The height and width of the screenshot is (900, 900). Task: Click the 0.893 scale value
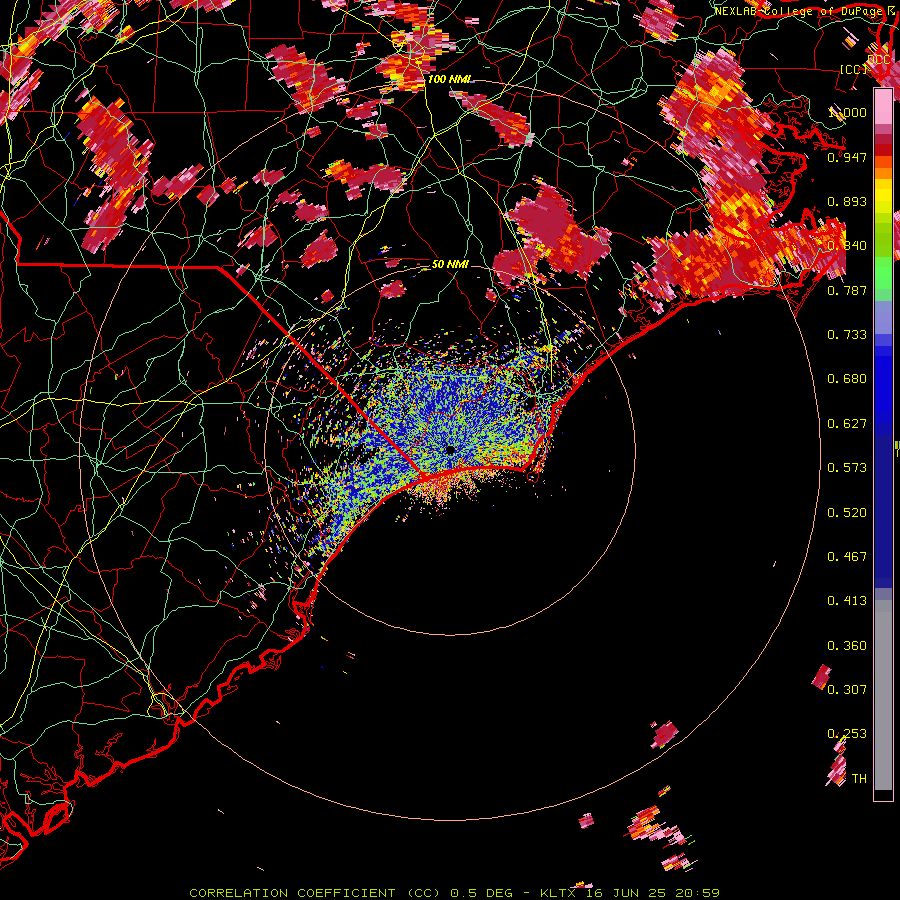(847, 201)
